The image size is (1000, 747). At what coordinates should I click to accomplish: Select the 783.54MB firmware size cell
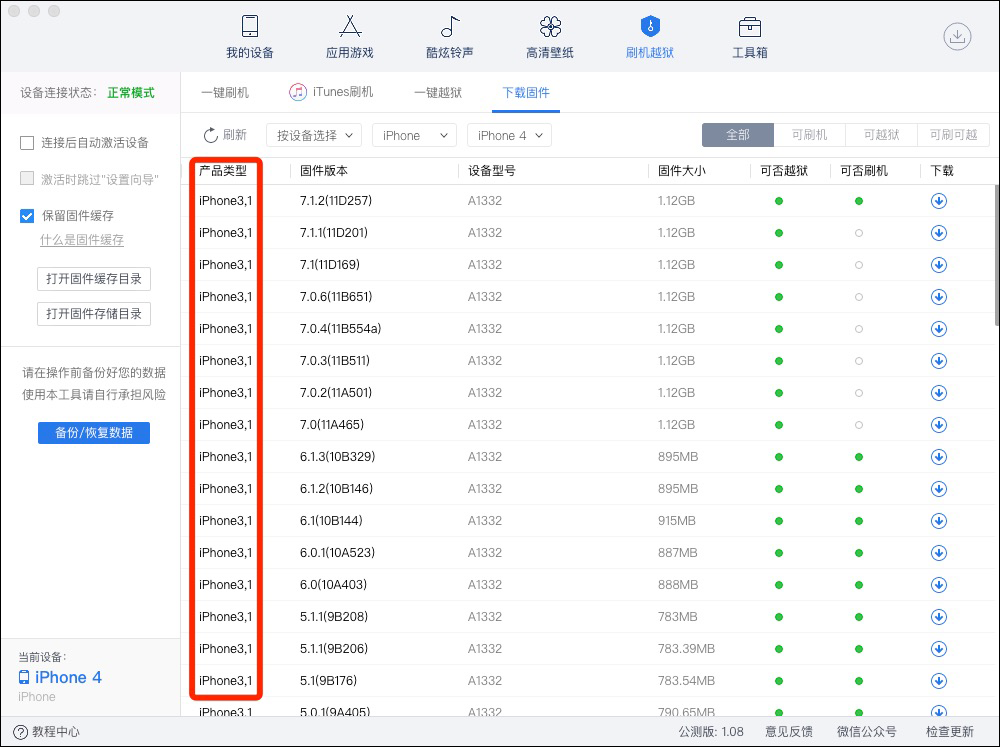(686, 681)
